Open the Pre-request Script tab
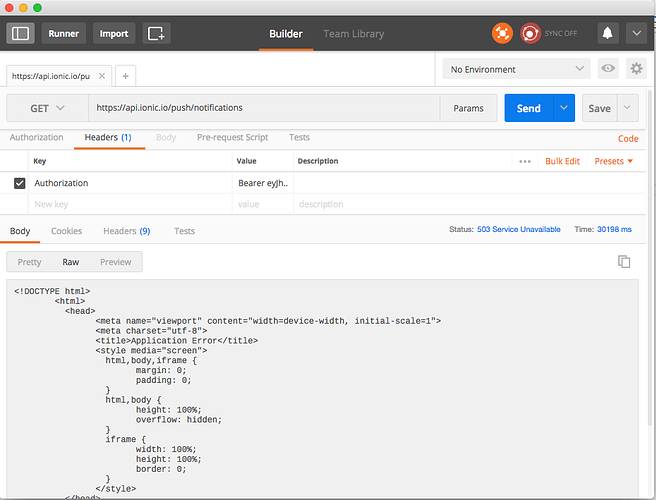The width and height of the screenshot is (656, 500). click(233, 137)
